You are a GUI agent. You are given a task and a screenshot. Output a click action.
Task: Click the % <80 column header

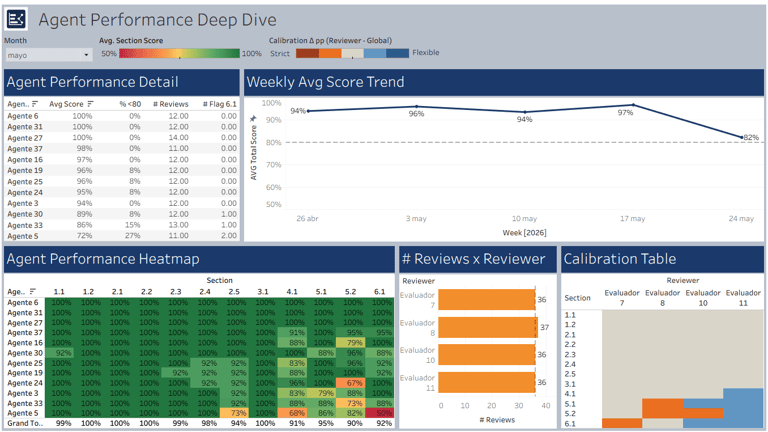tap(130, 104)
